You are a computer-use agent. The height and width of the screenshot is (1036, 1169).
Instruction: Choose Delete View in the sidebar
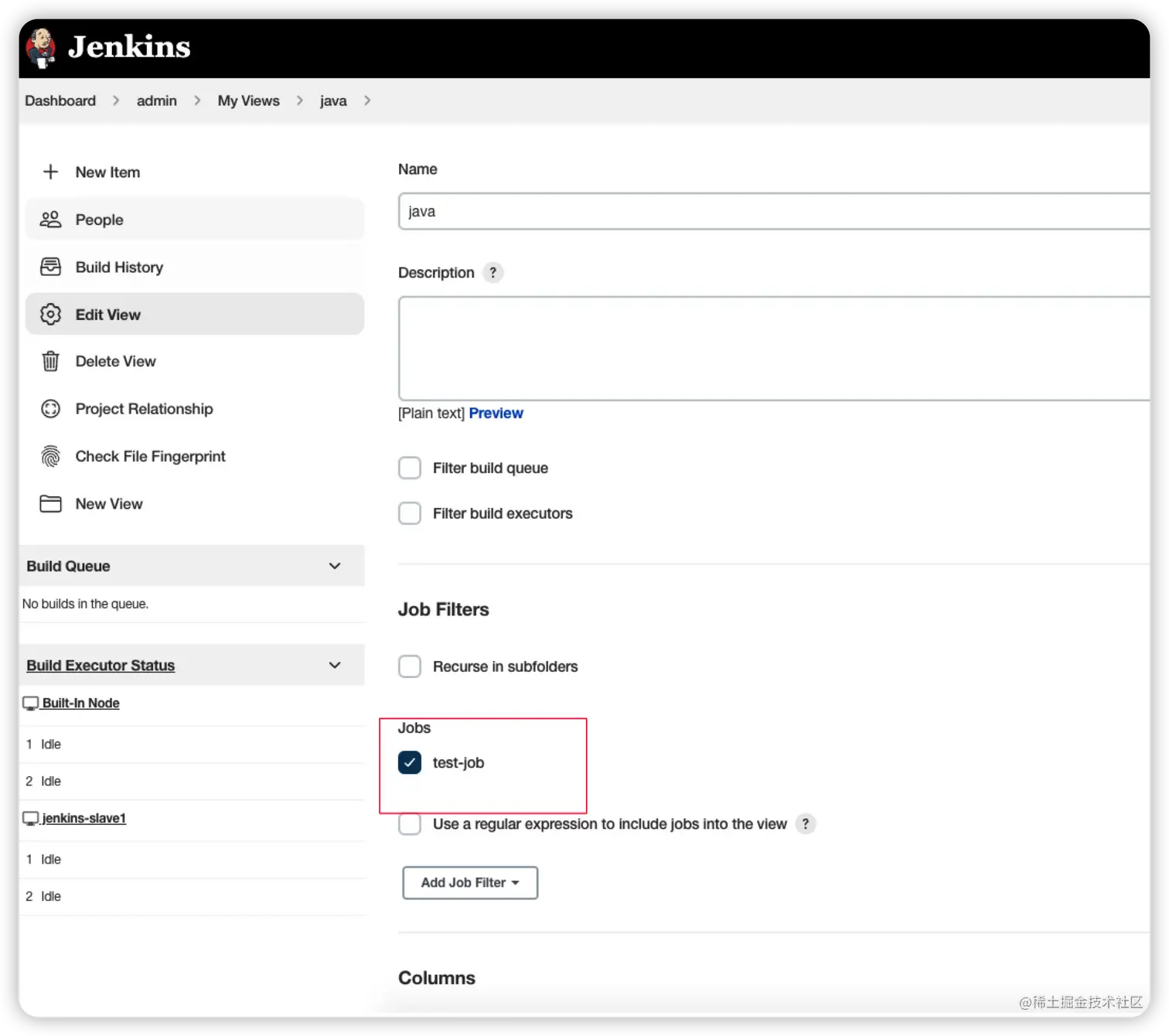click(195, 361)
